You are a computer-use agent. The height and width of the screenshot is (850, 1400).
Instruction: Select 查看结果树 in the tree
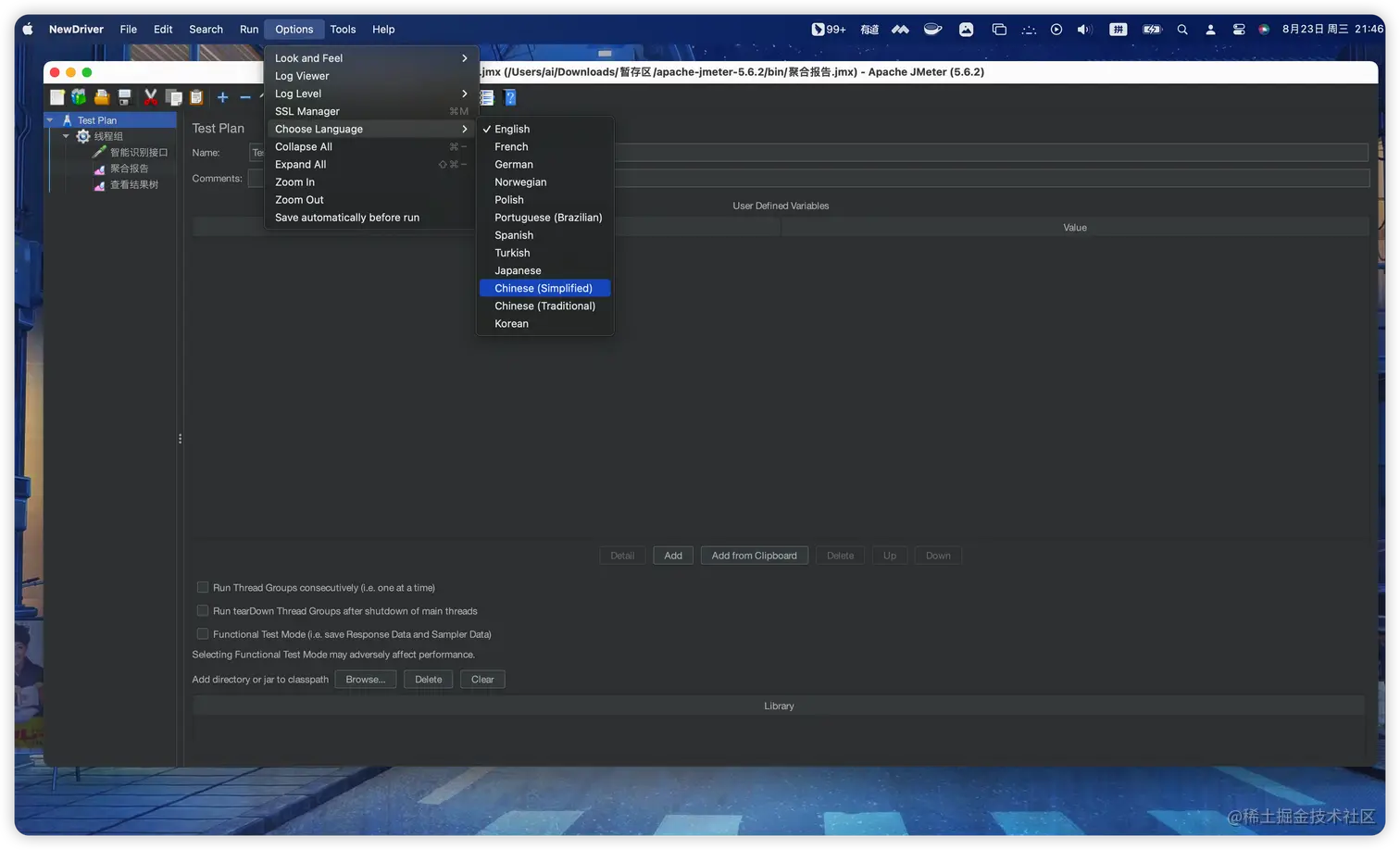134,185
